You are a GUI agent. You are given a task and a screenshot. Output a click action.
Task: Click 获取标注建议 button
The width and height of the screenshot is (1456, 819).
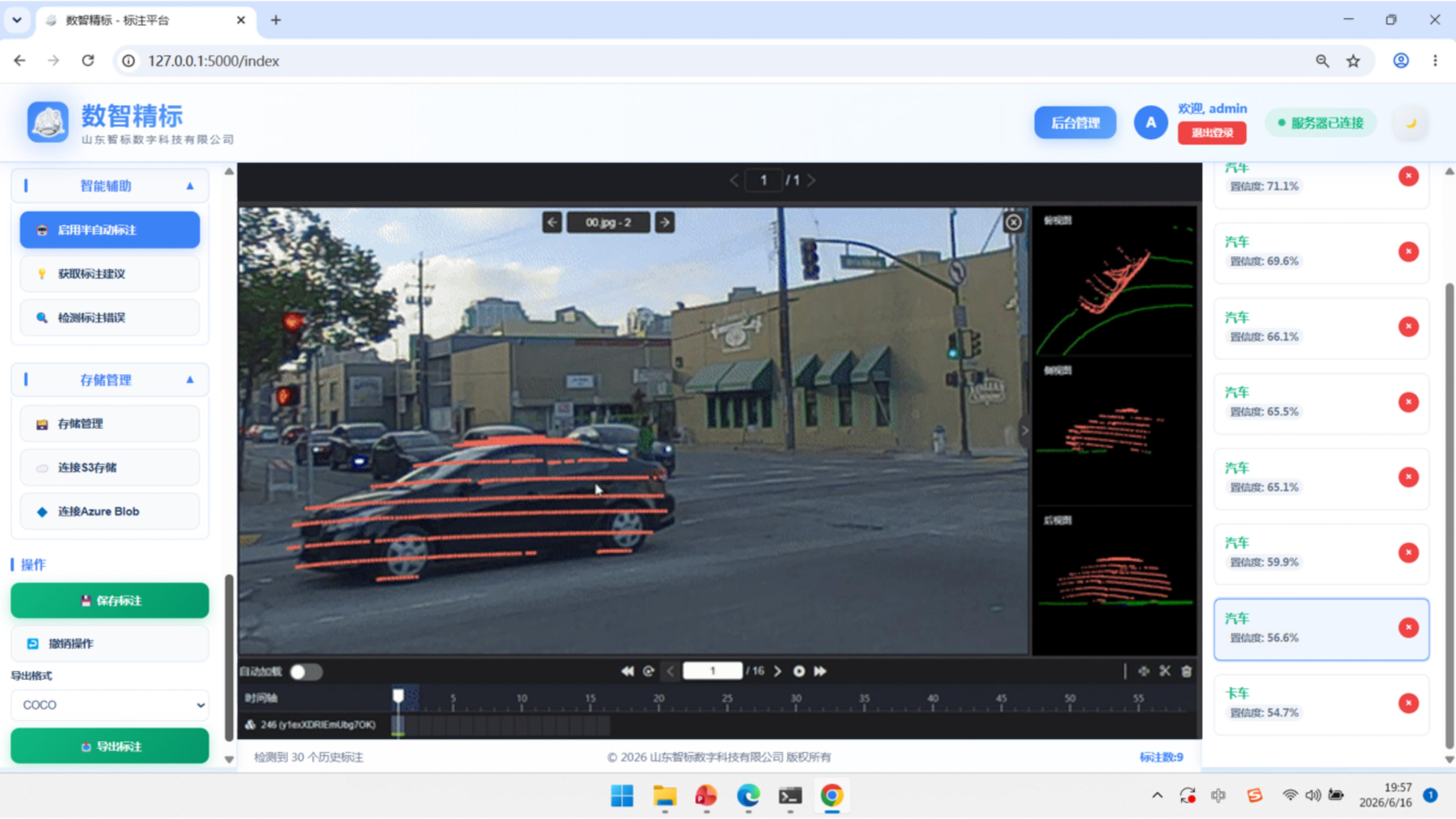click(110, 274)
